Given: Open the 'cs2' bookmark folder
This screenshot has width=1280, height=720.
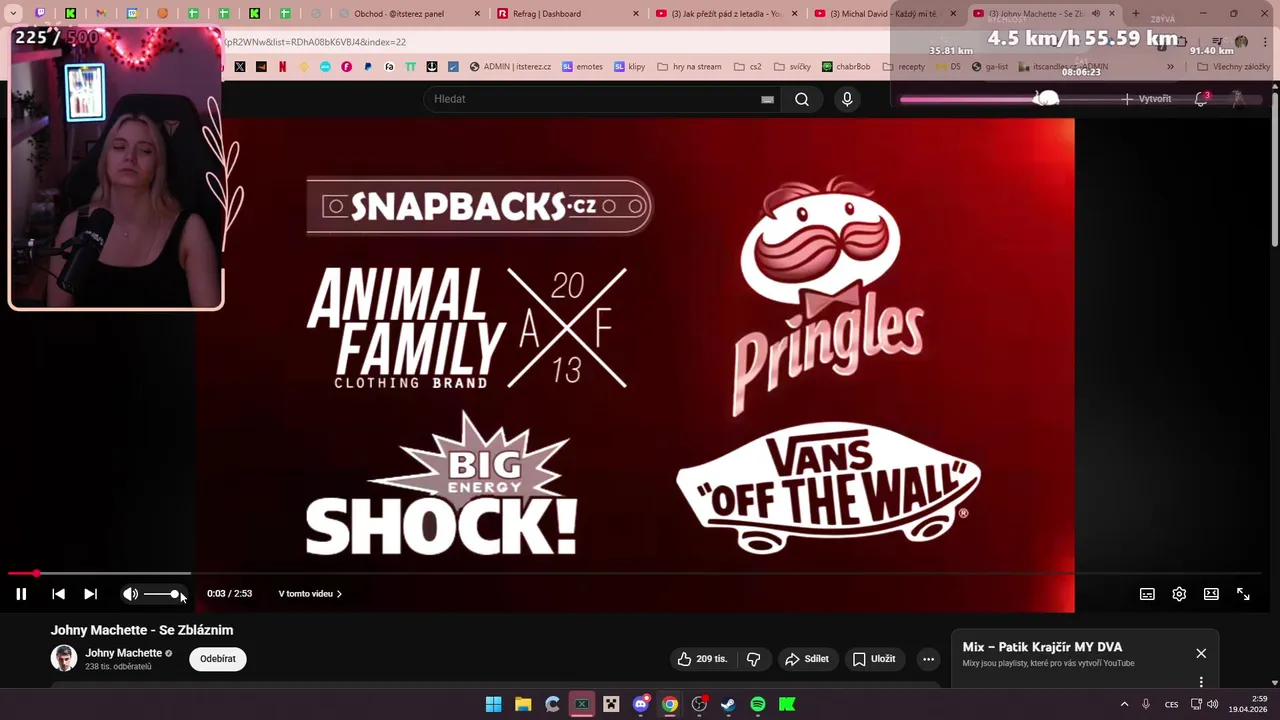Looking at the screenshot, I should coord(748,67).
